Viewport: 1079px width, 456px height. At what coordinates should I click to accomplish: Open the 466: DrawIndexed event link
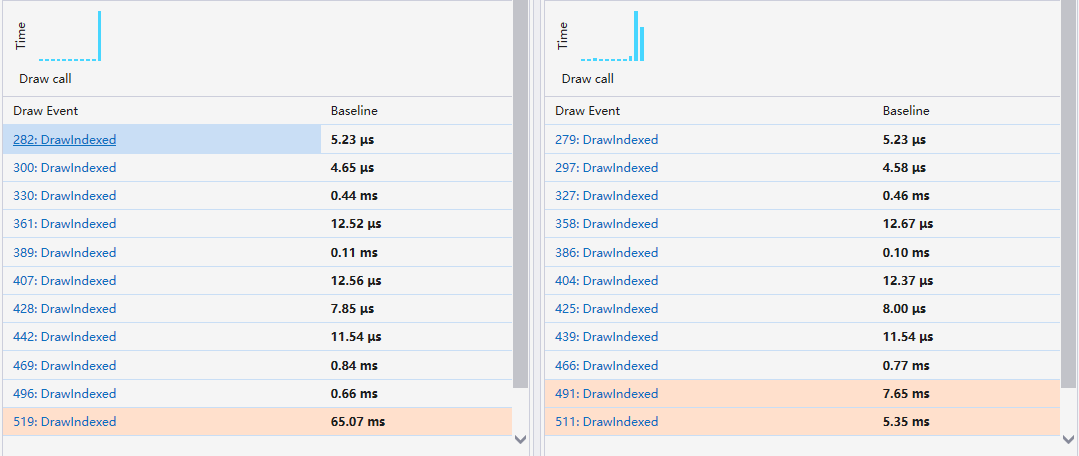(607, 365)
